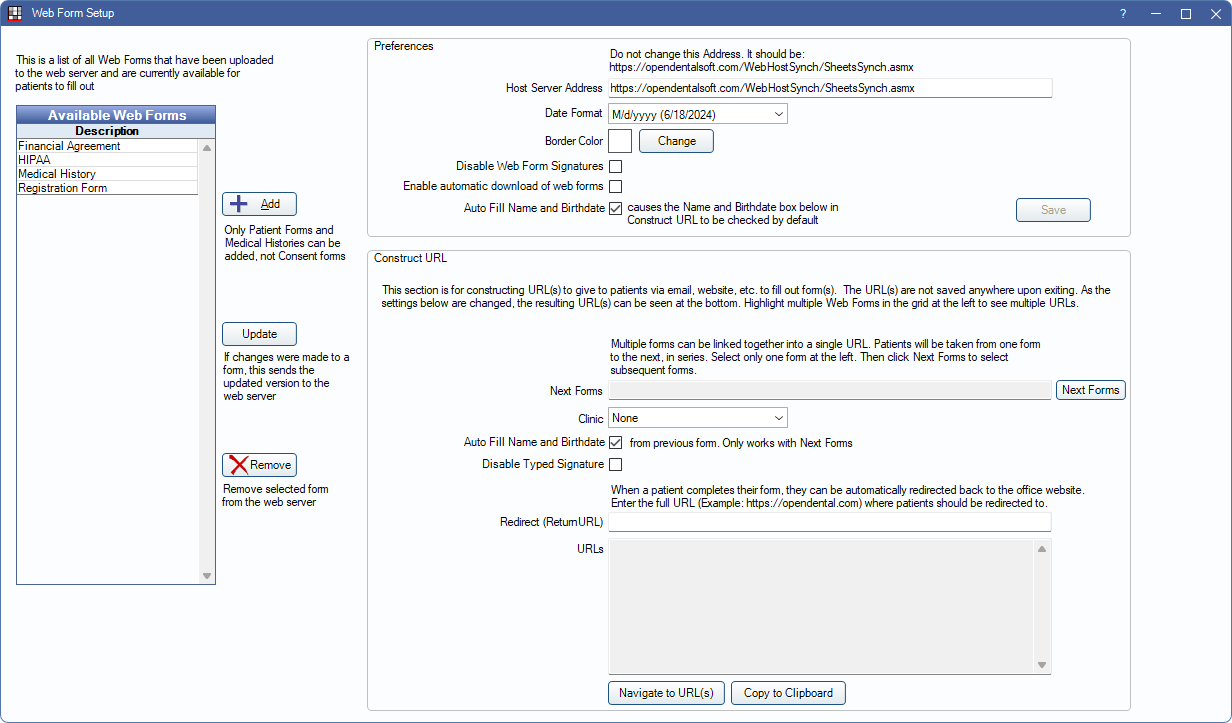1232x723 pixels.
Task: Click Copy to Clipboard button
Action: pos(788,693)
